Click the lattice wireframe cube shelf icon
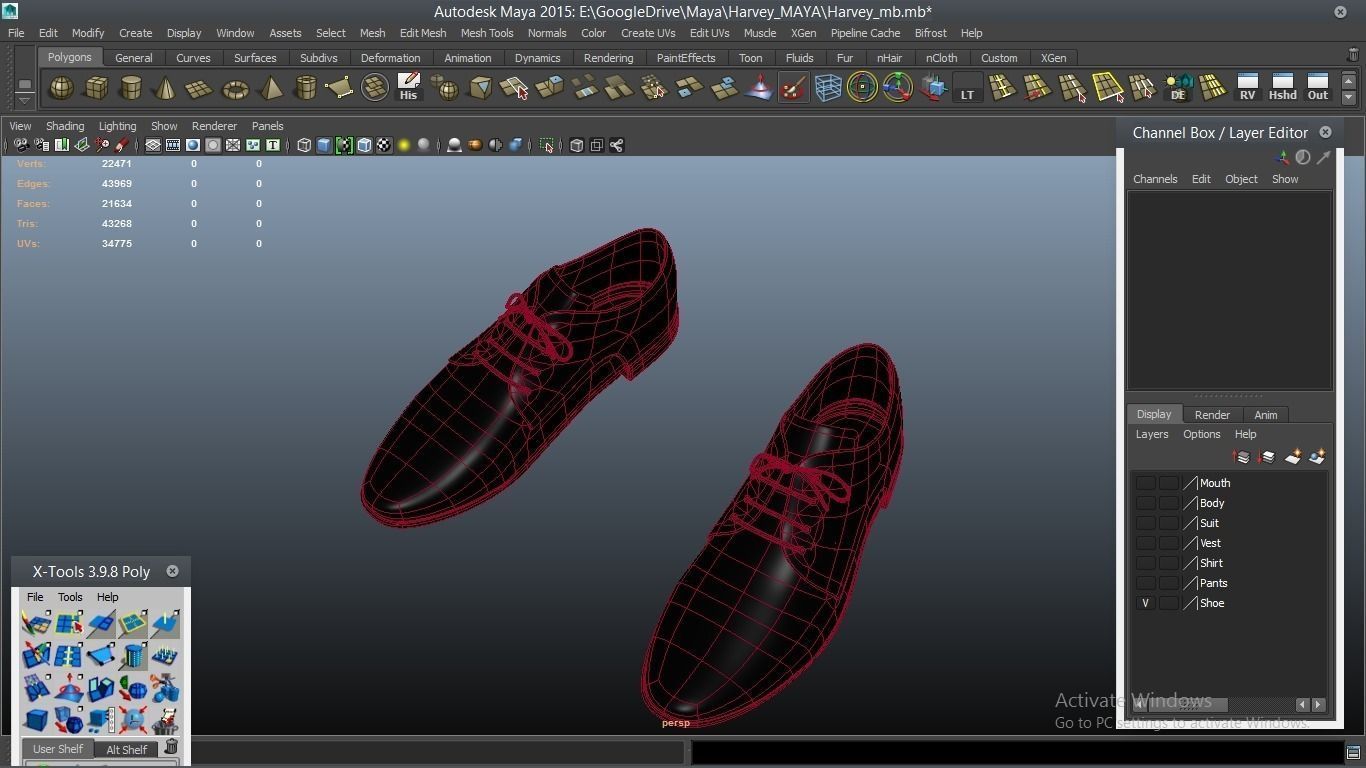 828,88
